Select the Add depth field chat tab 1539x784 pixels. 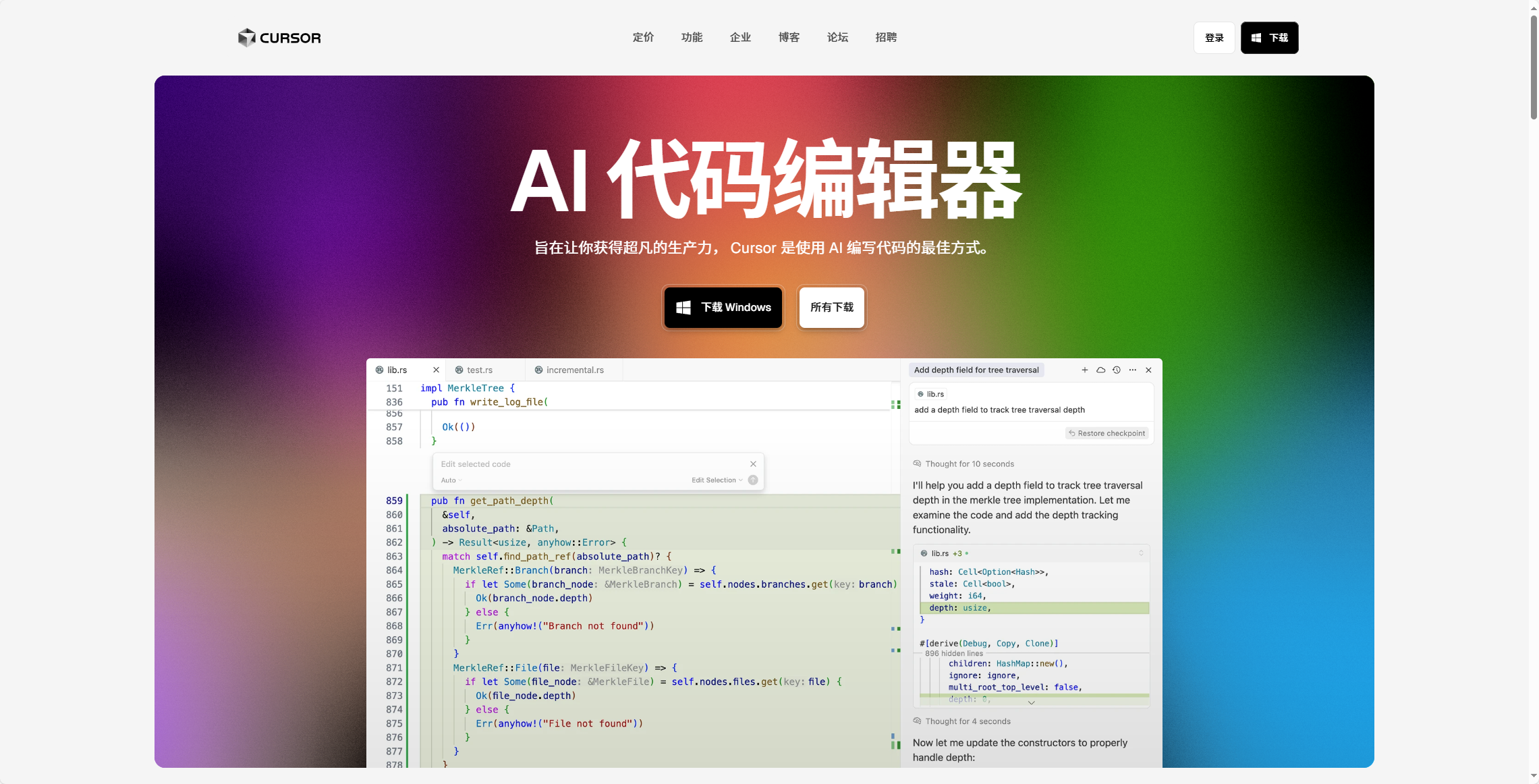point(976,370)
